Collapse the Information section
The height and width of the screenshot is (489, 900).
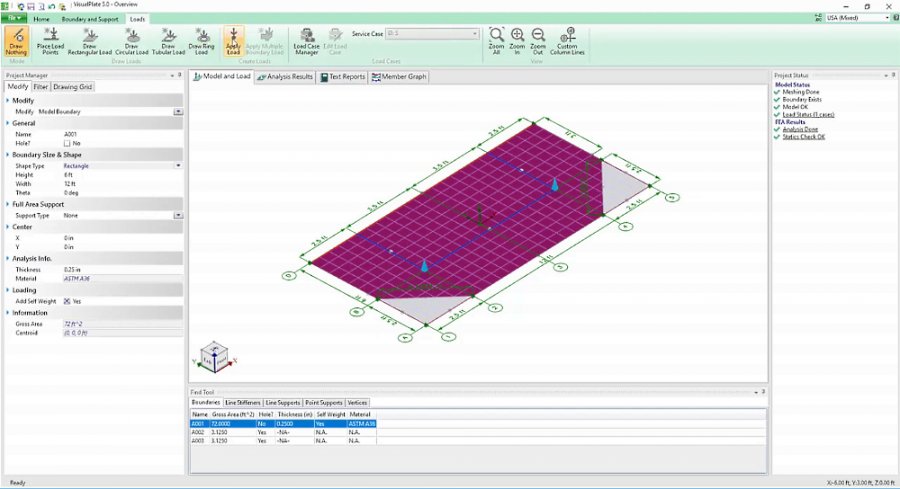tap(7, 313)
